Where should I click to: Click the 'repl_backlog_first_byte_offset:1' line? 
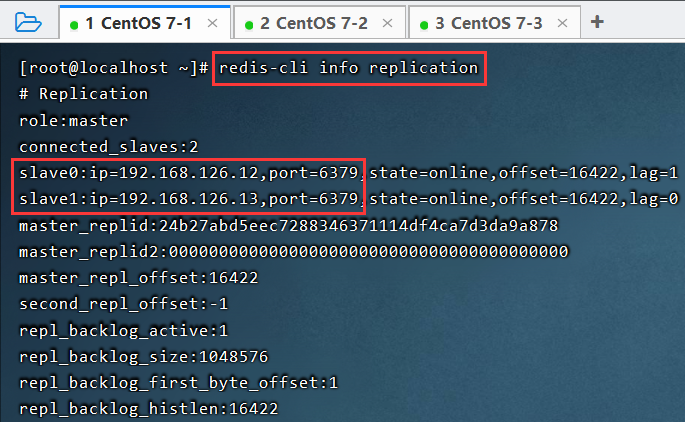point(178,383)
